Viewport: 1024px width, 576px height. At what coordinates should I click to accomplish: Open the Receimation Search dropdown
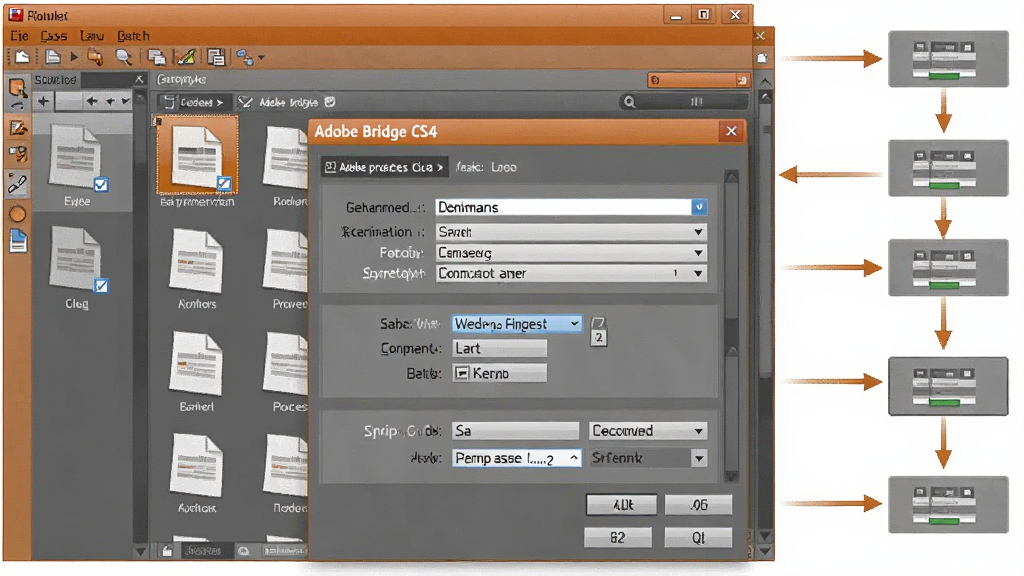pos(698,232)
